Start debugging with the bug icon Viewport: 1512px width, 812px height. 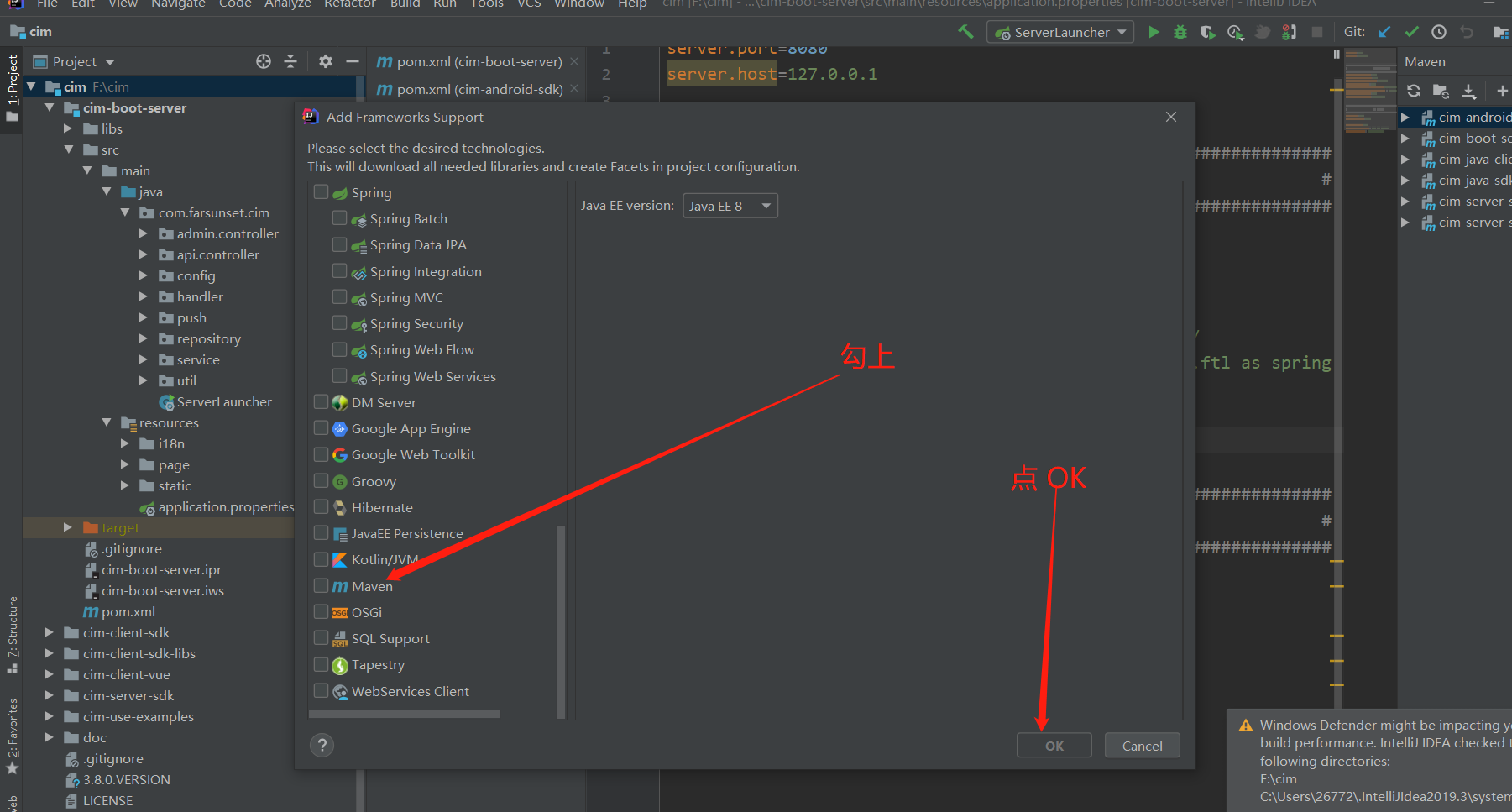tap(1180, 32)
